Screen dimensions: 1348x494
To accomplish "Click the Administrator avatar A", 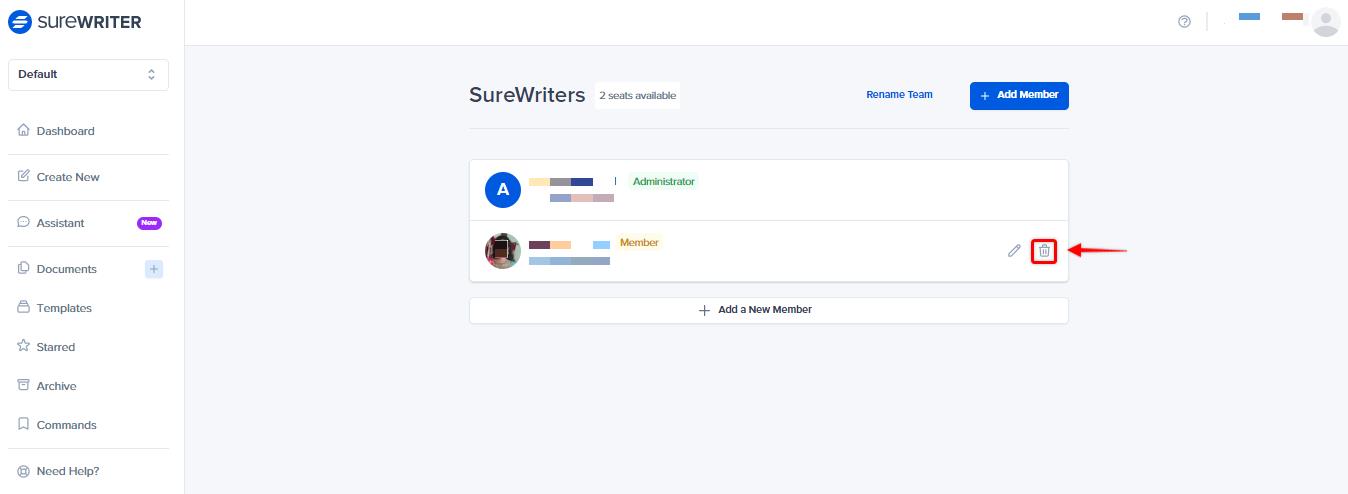I will (x=503, y=189).
